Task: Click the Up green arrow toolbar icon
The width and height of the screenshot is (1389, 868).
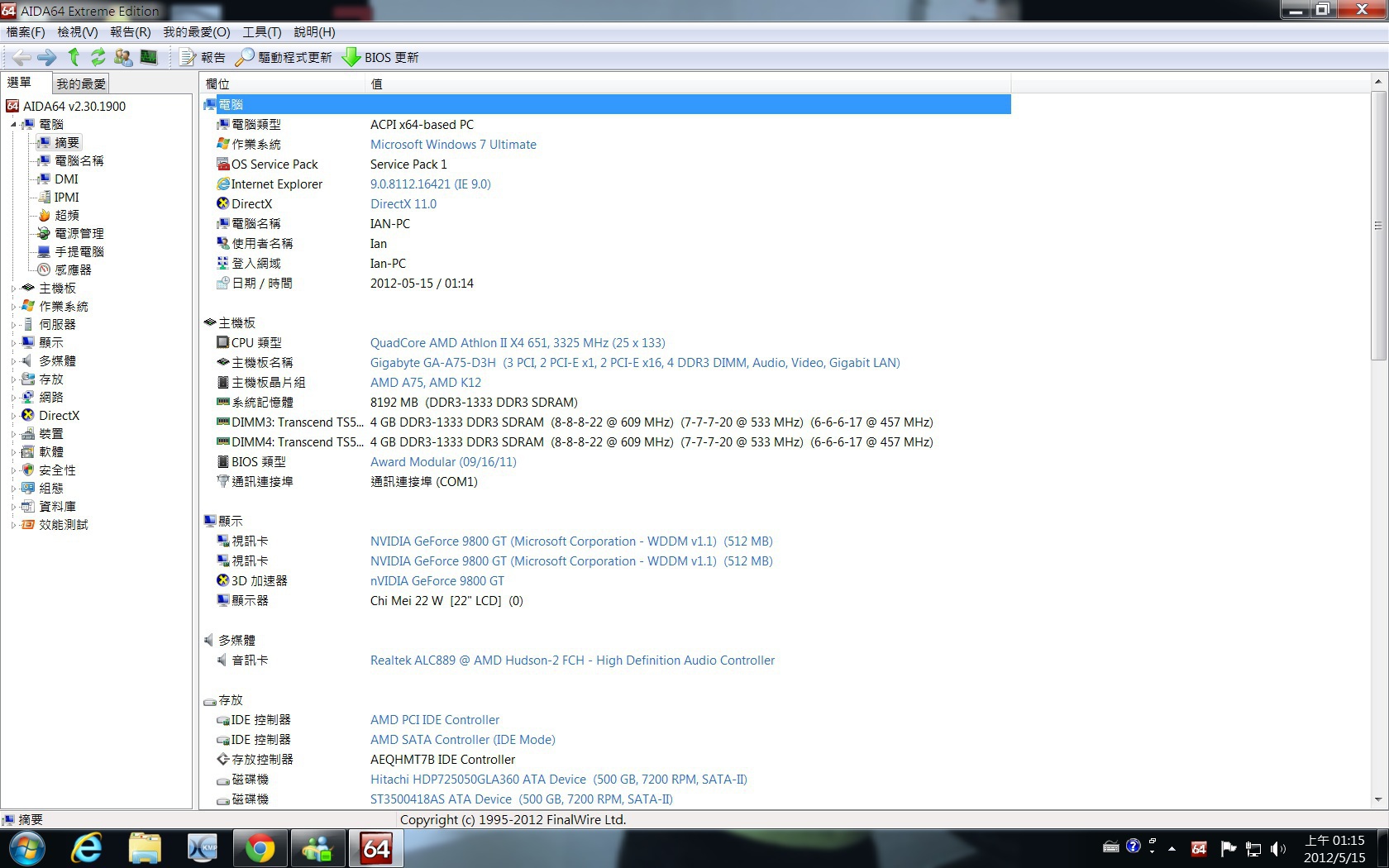Action: pyautogui.click(x=74, y=57)
